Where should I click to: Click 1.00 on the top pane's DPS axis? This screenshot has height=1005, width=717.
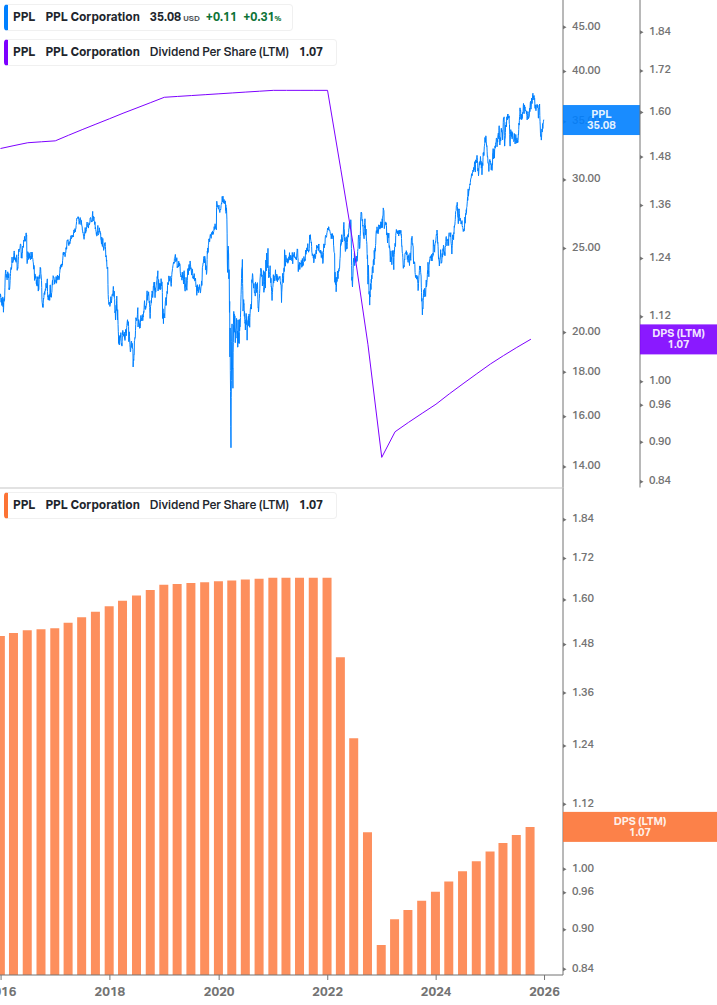tap(660, 380)
